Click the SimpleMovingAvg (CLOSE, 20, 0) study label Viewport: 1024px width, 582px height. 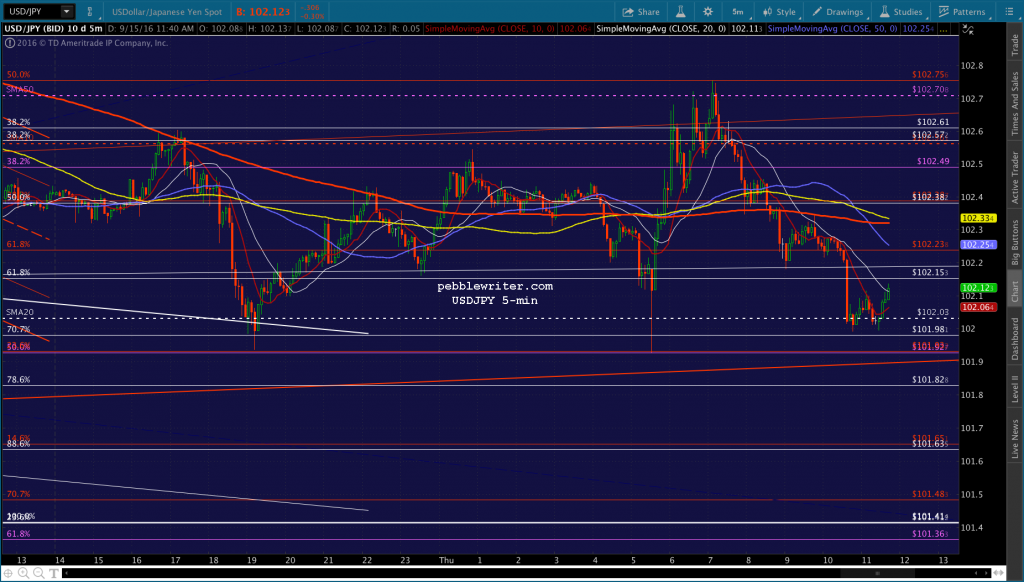point(661,29)
